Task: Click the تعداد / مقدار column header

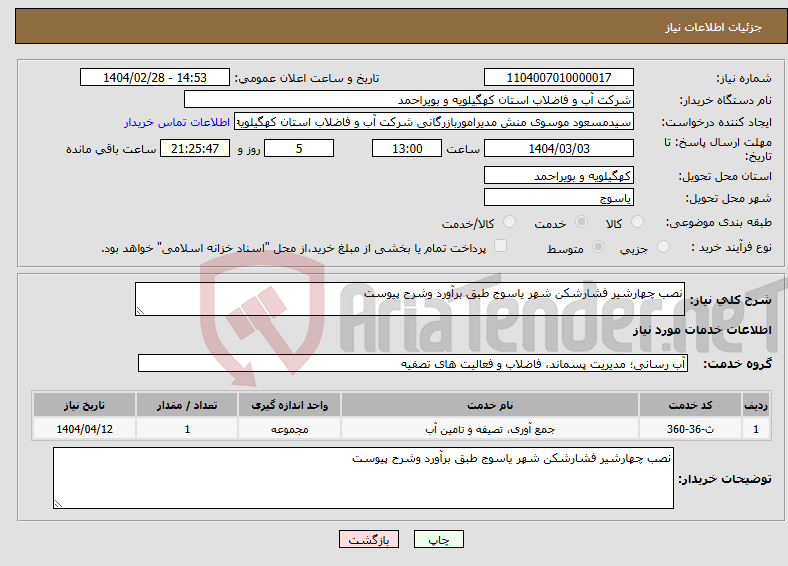Action: 187,405
